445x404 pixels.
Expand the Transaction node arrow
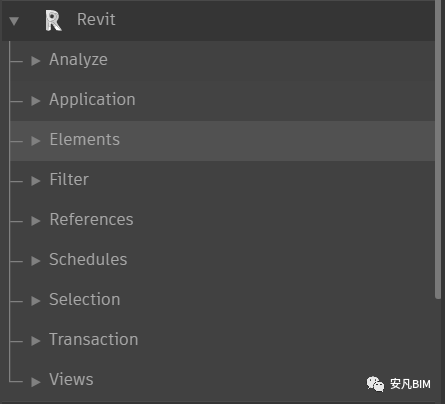click(x=36, y=341)
